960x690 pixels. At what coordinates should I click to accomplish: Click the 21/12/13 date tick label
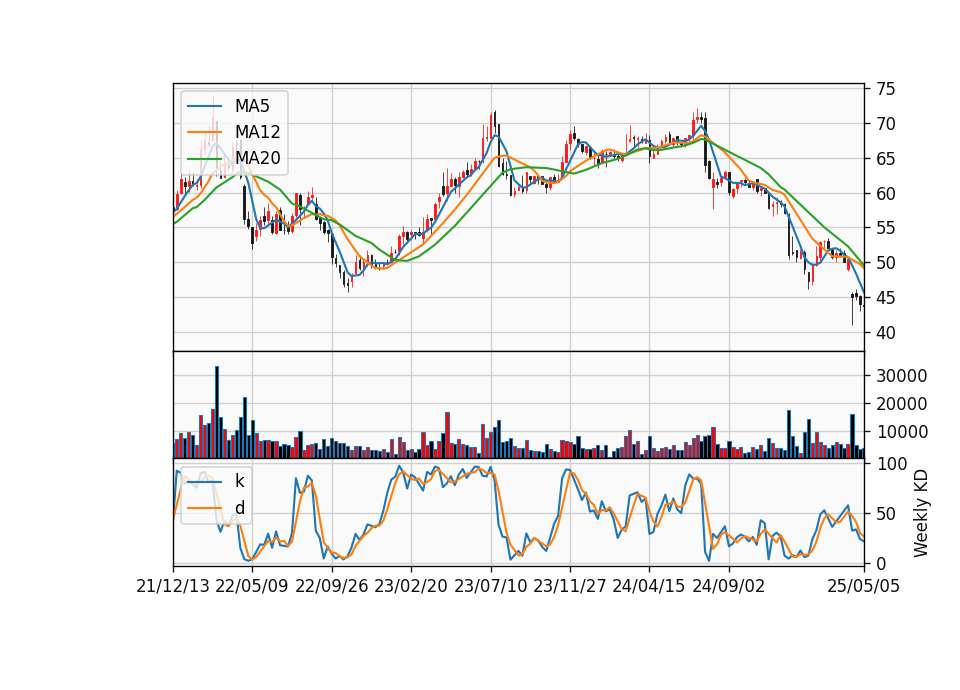click(173, 586)
